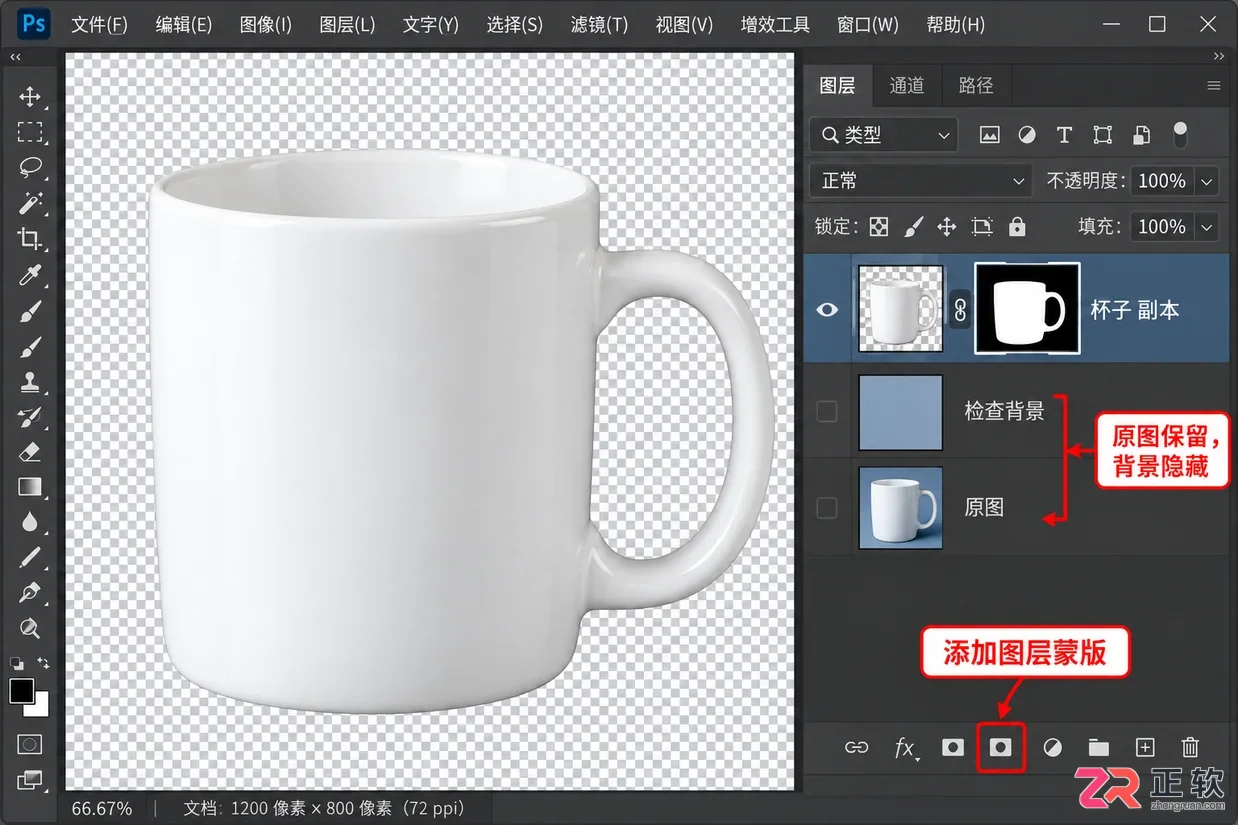The image size is (1238, 825).
Task: Switch to the 通道 tab
Action: tap(907, 86)
